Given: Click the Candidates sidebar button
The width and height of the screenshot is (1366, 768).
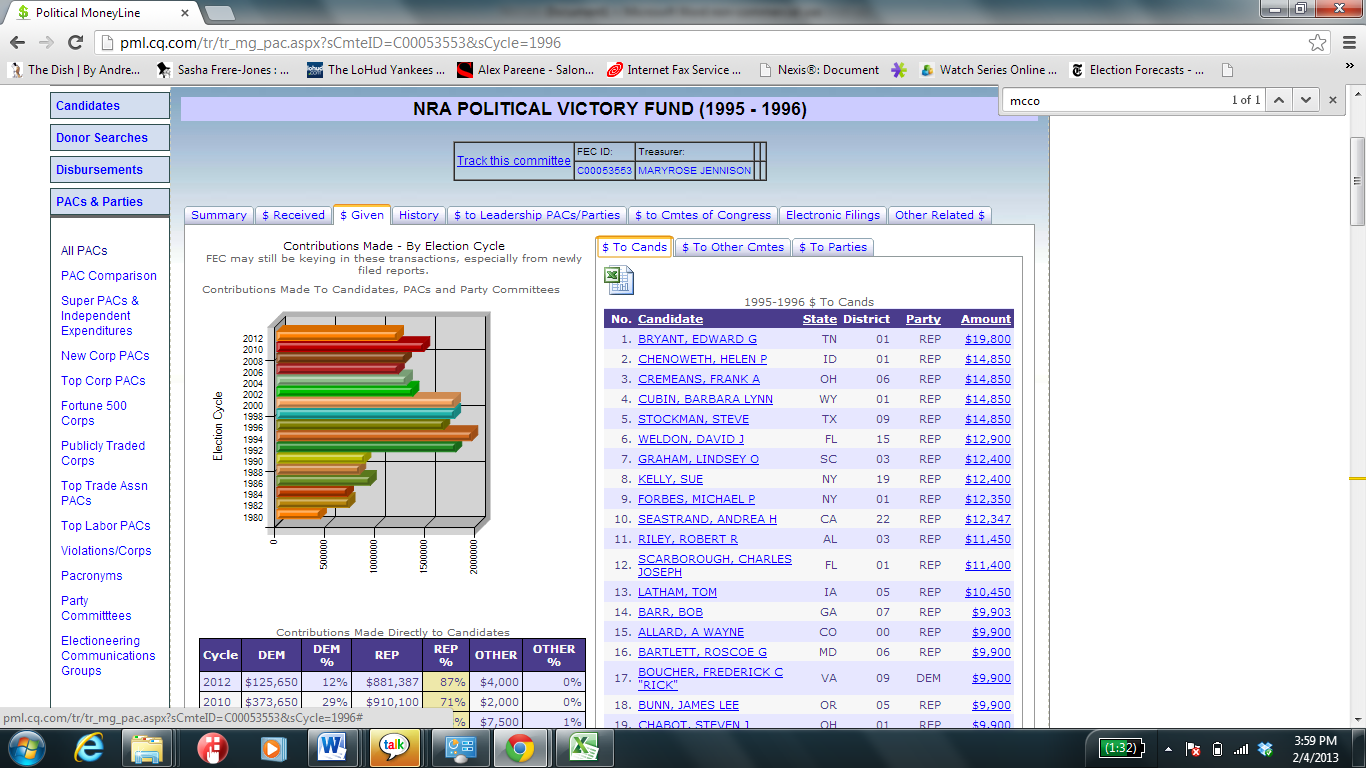Looking at the screenshot, I should coord(110,106).
